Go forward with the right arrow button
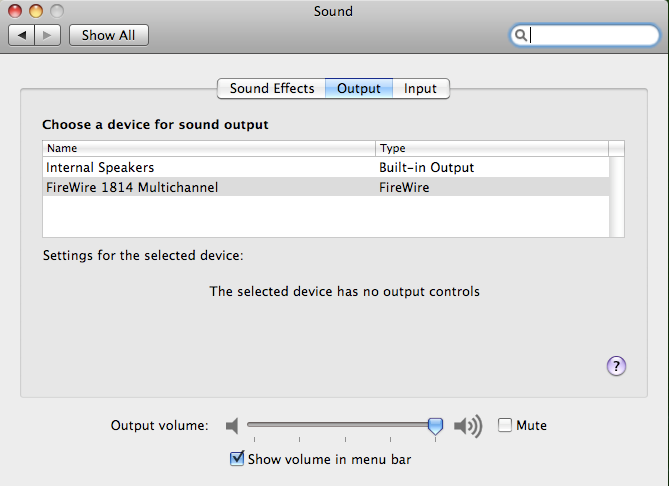 (x=47, y=35)
